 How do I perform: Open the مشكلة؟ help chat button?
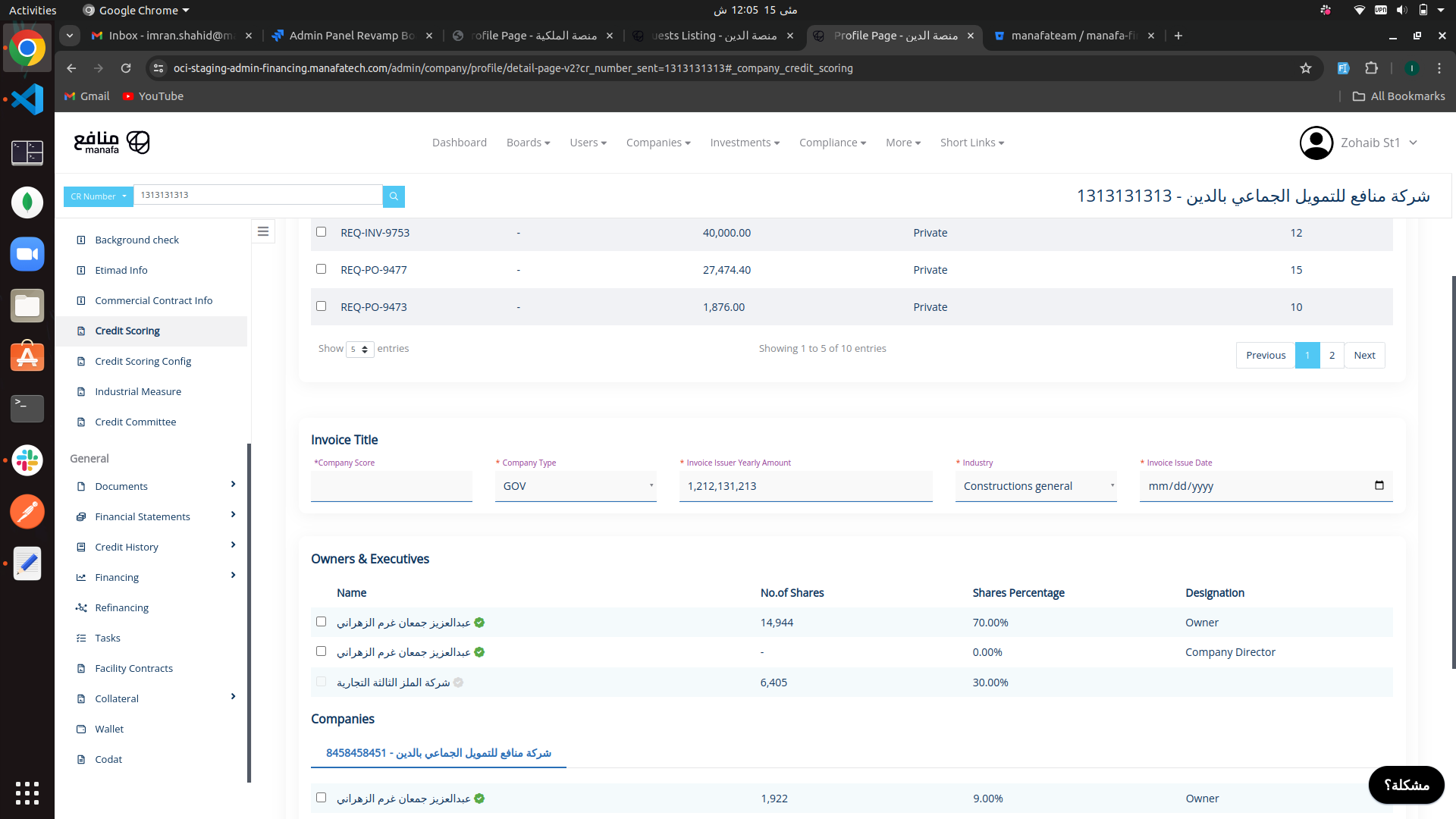click(1406, 785)
